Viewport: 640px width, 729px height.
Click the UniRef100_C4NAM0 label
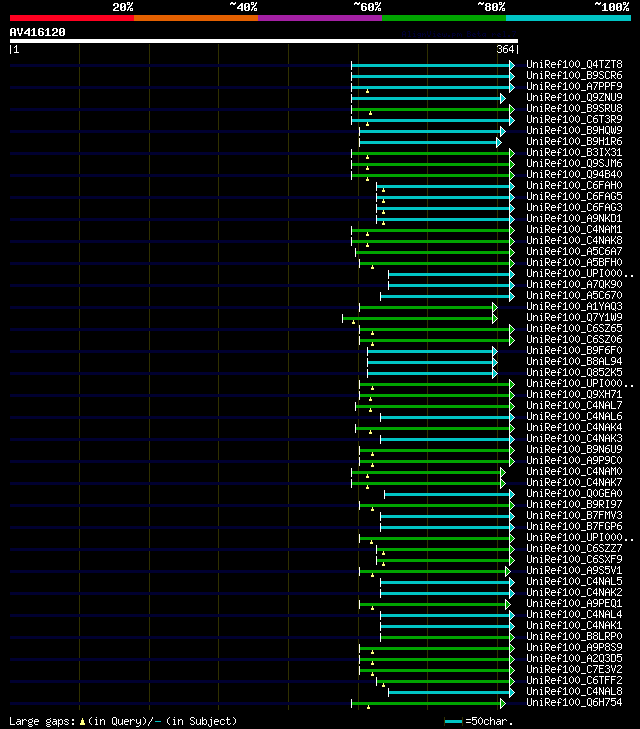coord(574,471)
